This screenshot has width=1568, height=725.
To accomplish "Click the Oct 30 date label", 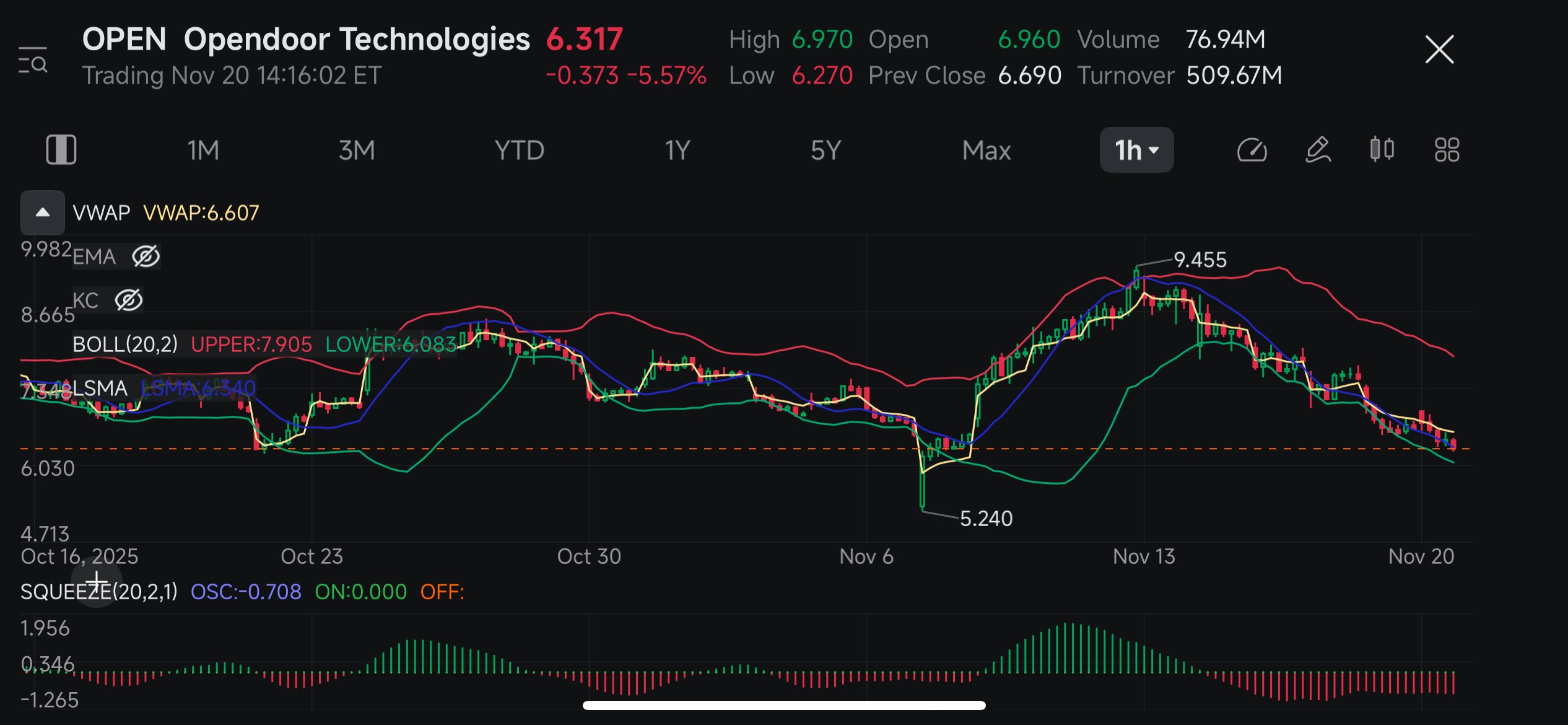I will click(x=589, y=556).
